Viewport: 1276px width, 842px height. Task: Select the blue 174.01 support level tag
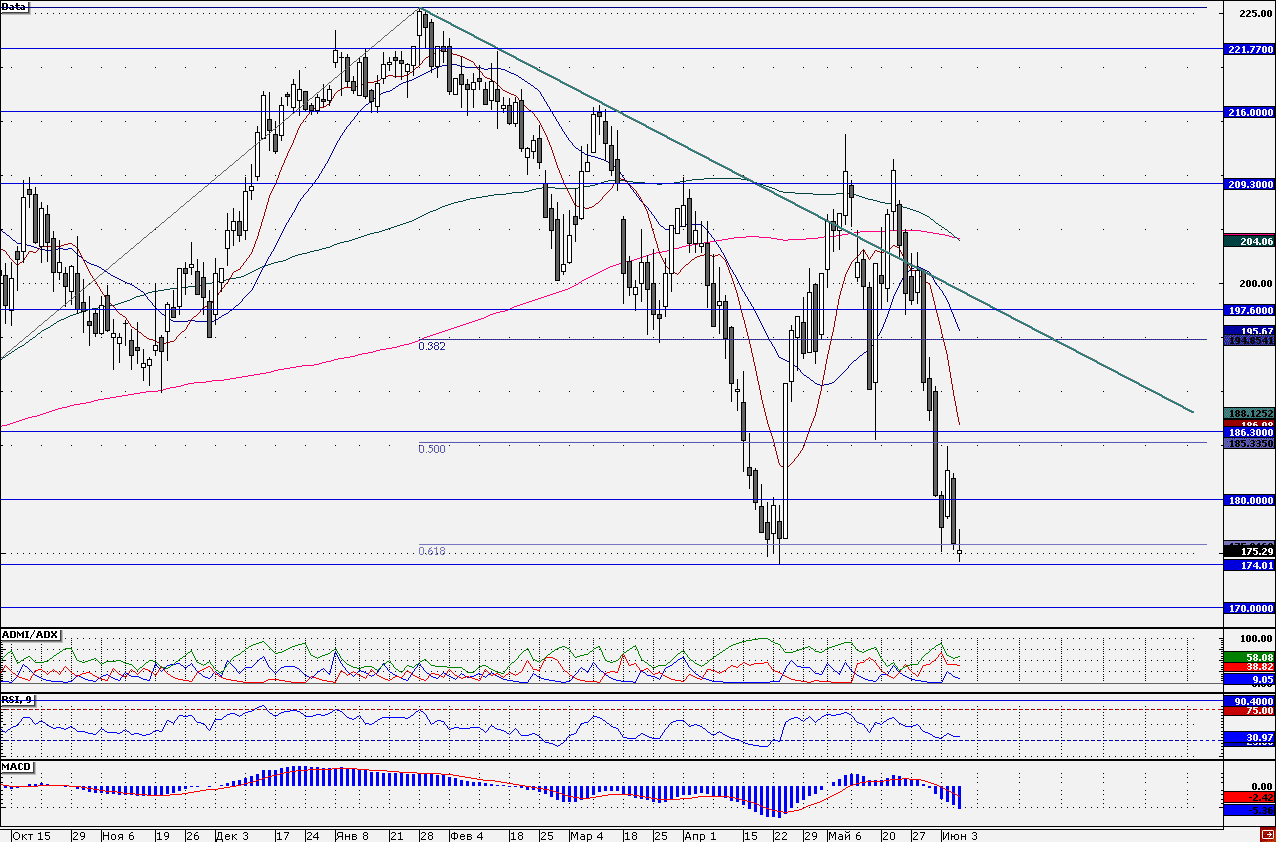pyautogui.click(x=1249, y=565)
